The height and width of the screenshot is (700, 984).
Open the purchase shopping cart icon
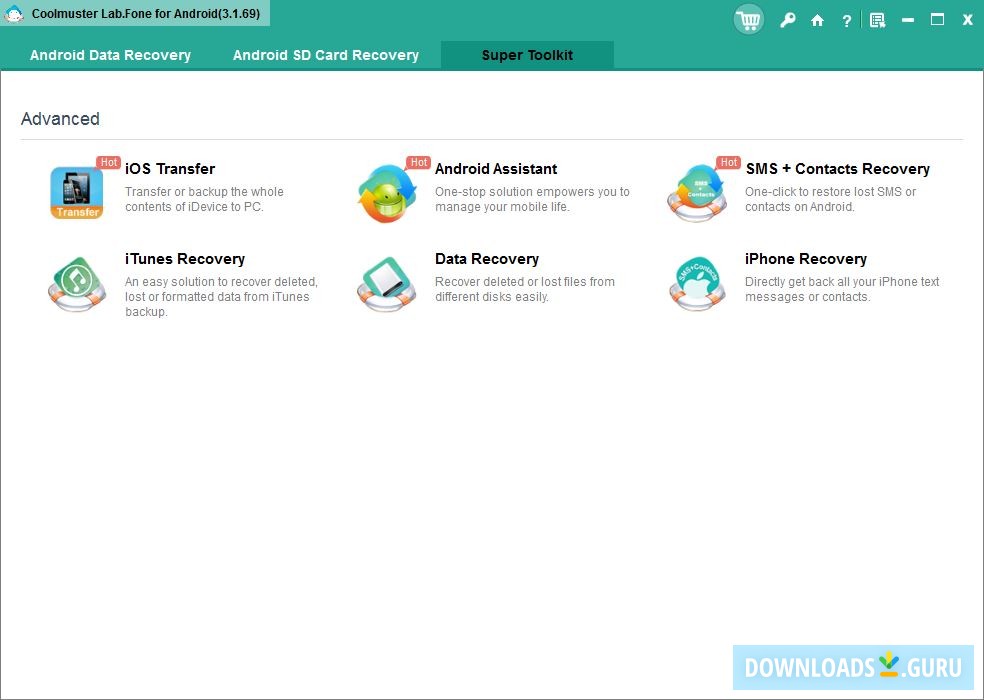click(748, 19)
